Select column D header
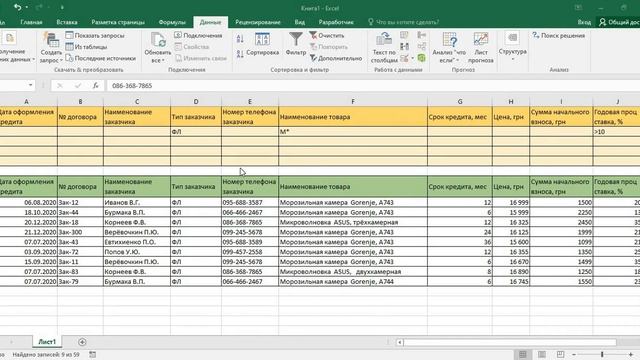Image resolution: width=640 pixels, height=360 pixels. tap(196, 101)
